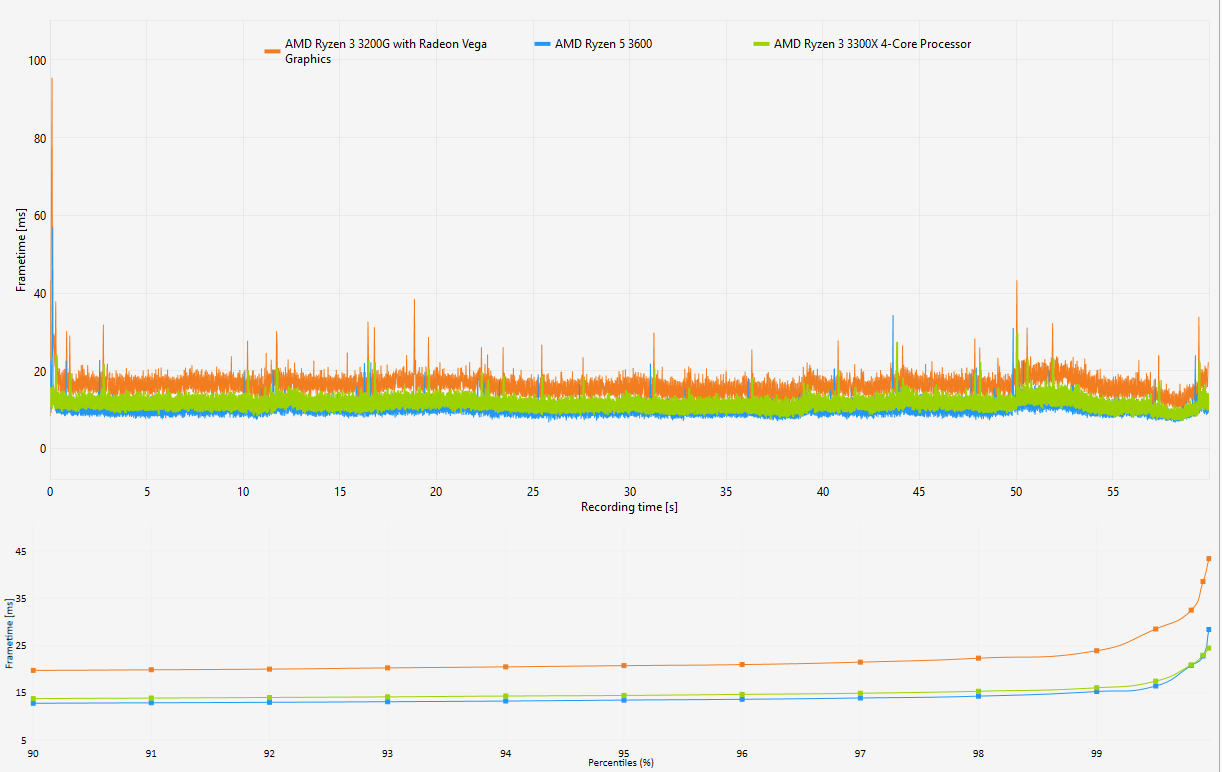Click the green Ryzen 3 3300X legend swatch
The height and width of the screenshot is (772, 1222).
coord(762,44)
